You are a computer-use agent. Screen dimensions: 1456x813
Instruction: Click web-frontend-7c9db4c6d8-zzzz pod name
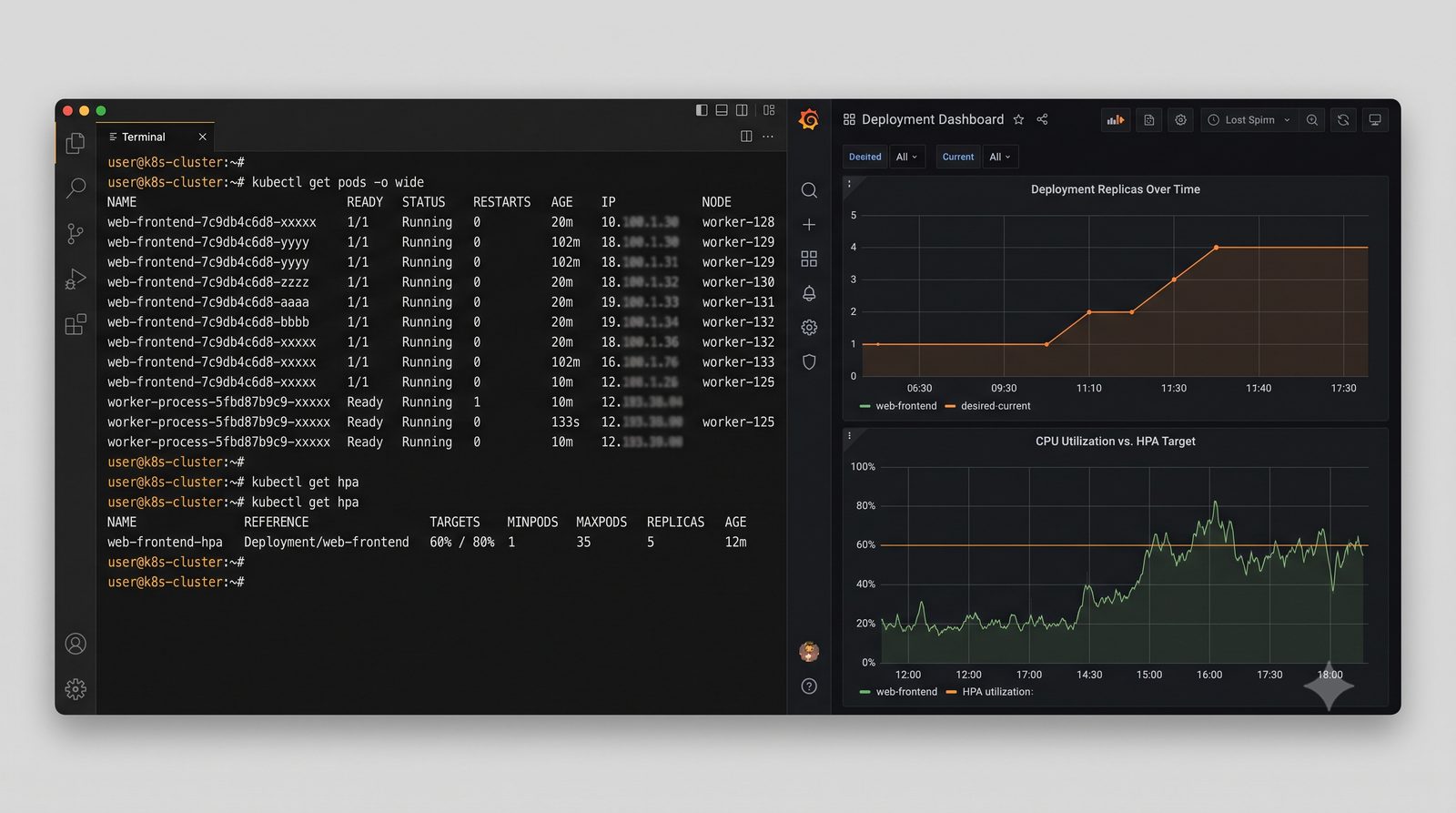coord(208,282)
